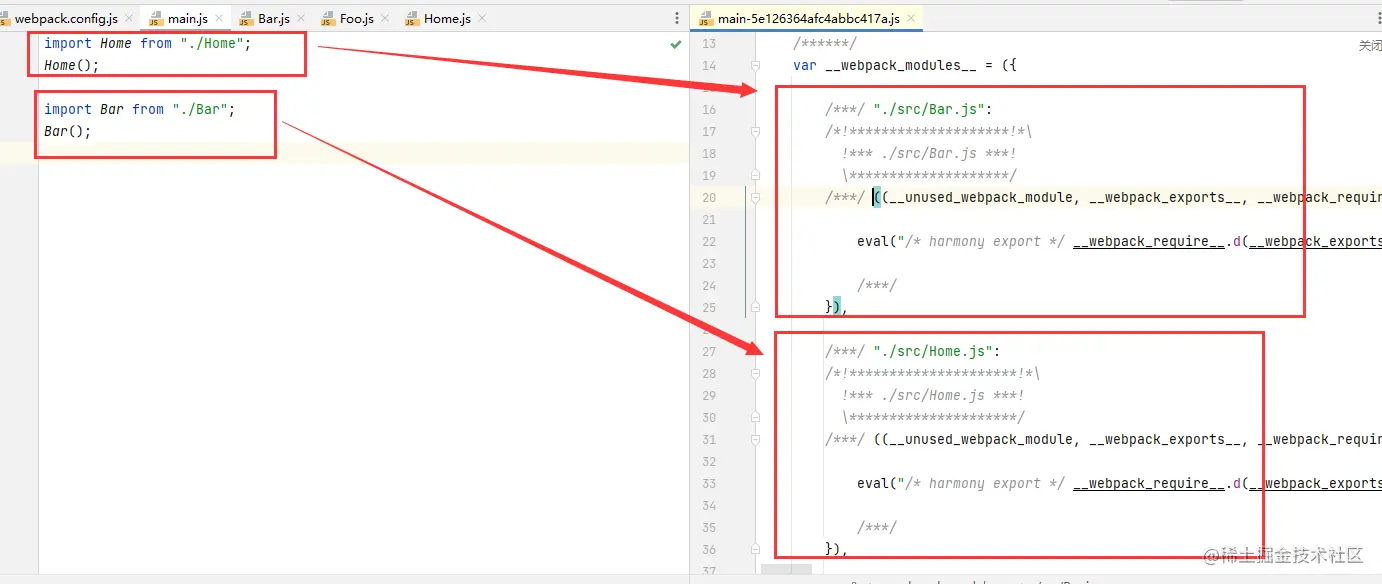1382x584 pixels.
Task: Close the Foo.js tab
Action: pos(383,18)
